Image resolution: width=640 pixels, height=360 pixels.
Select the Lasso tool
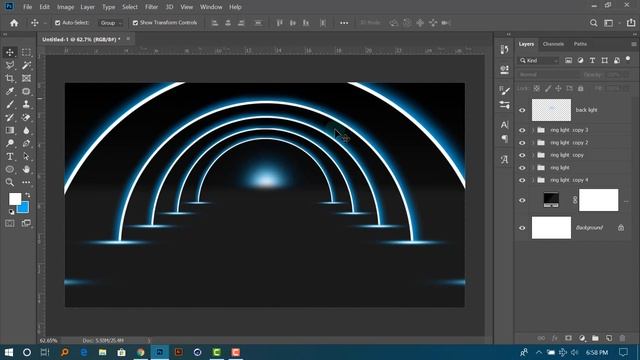pos(10,65)
